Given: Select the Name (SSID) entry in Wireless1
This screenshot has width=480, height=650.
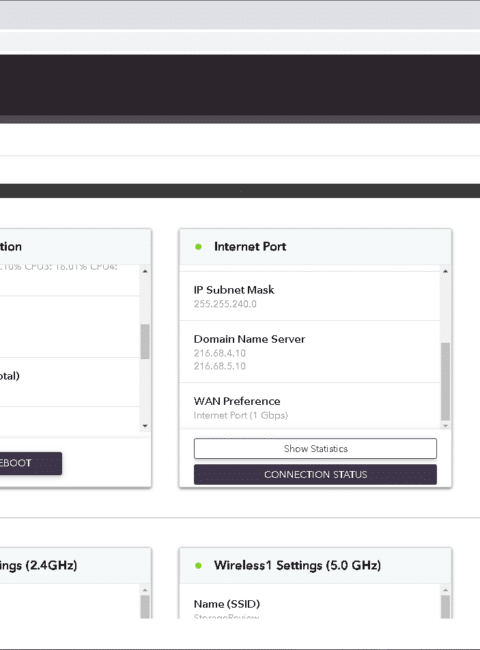Looking at the screenshot, I should click(x=310, y=605).
